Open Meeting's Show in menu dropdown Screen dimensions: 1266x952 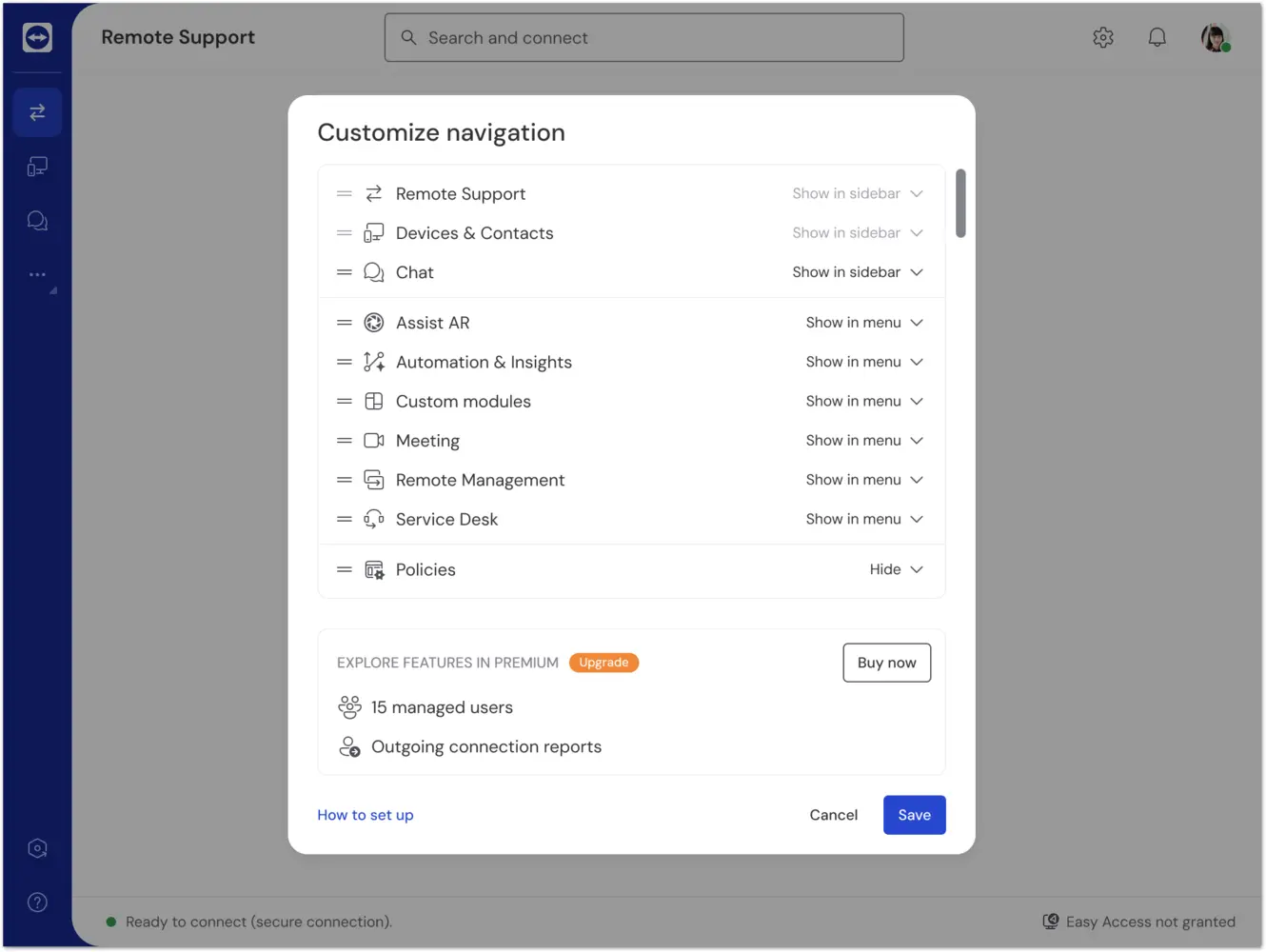coord(864,441)
